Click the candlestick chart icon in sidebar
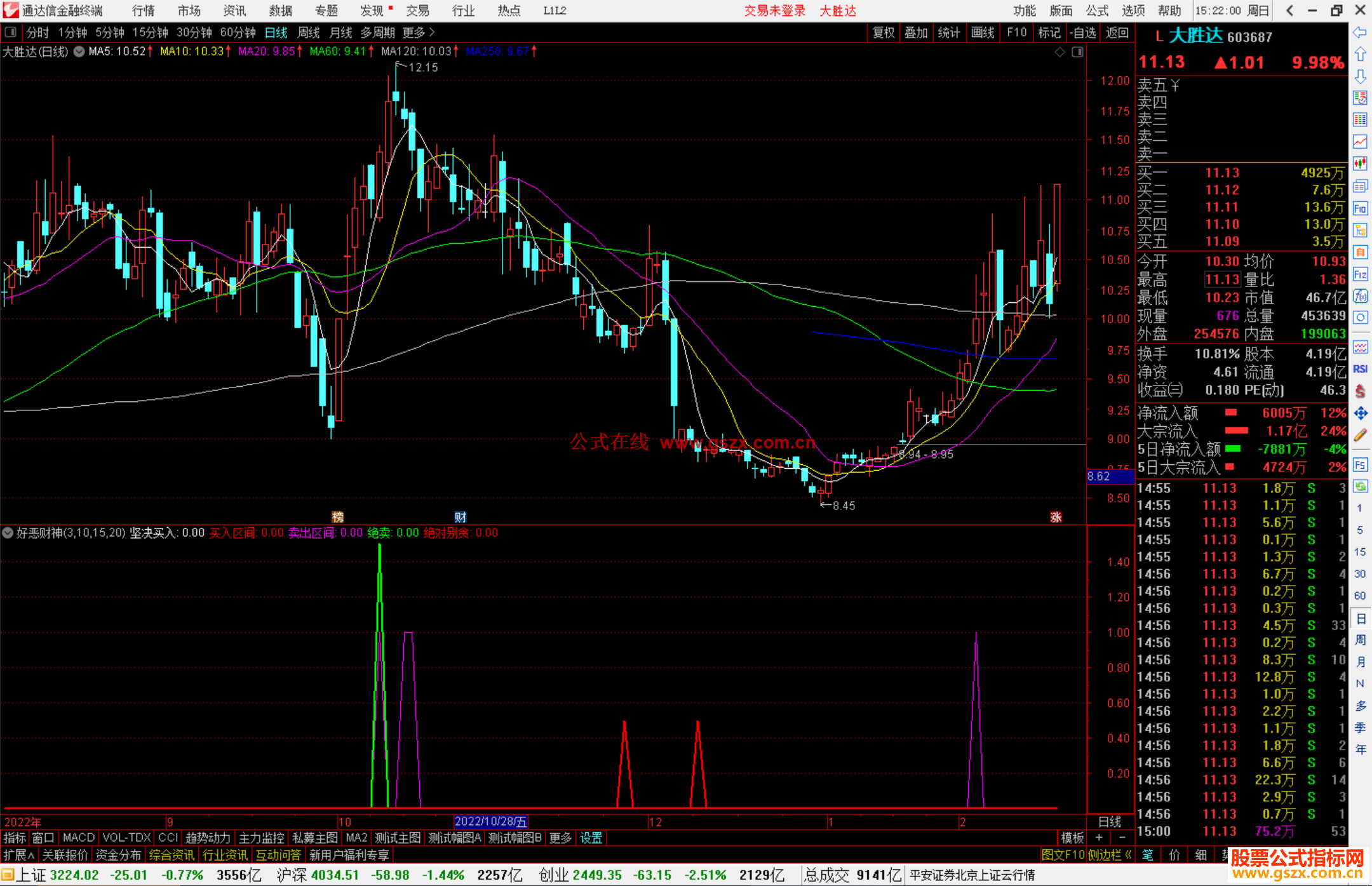 (x=1360, y=163)
